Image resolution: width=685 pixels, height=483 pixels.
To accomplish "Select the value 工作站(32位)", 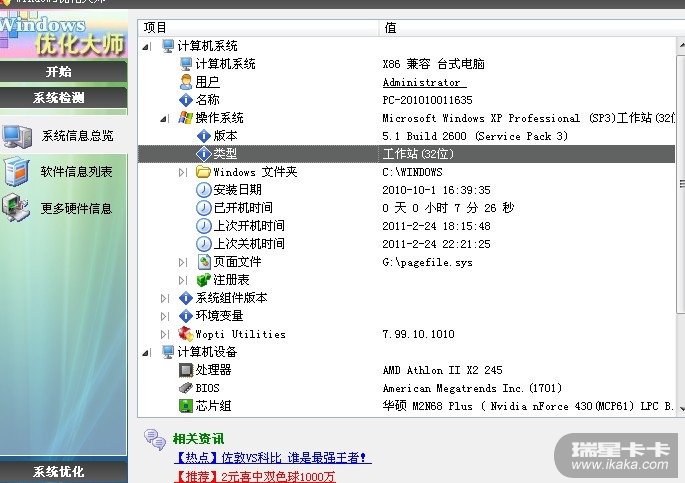I will (418, 154).
